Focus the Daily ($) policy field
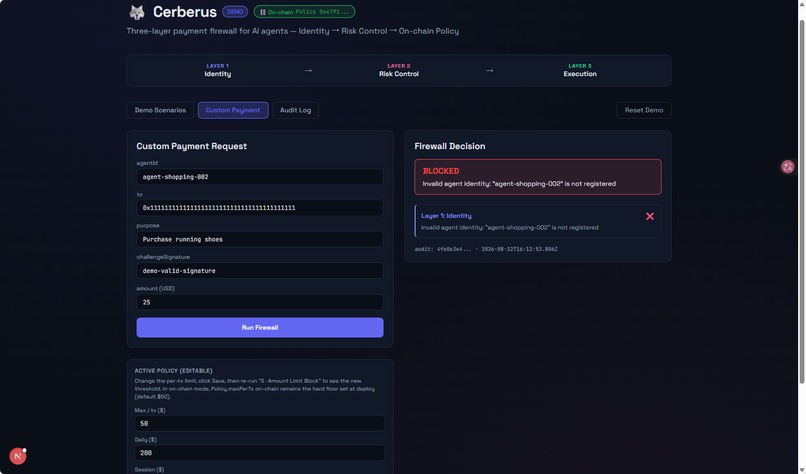Image resolution: width=806 pixels, height=474 pixels. (x=260, y=453)
